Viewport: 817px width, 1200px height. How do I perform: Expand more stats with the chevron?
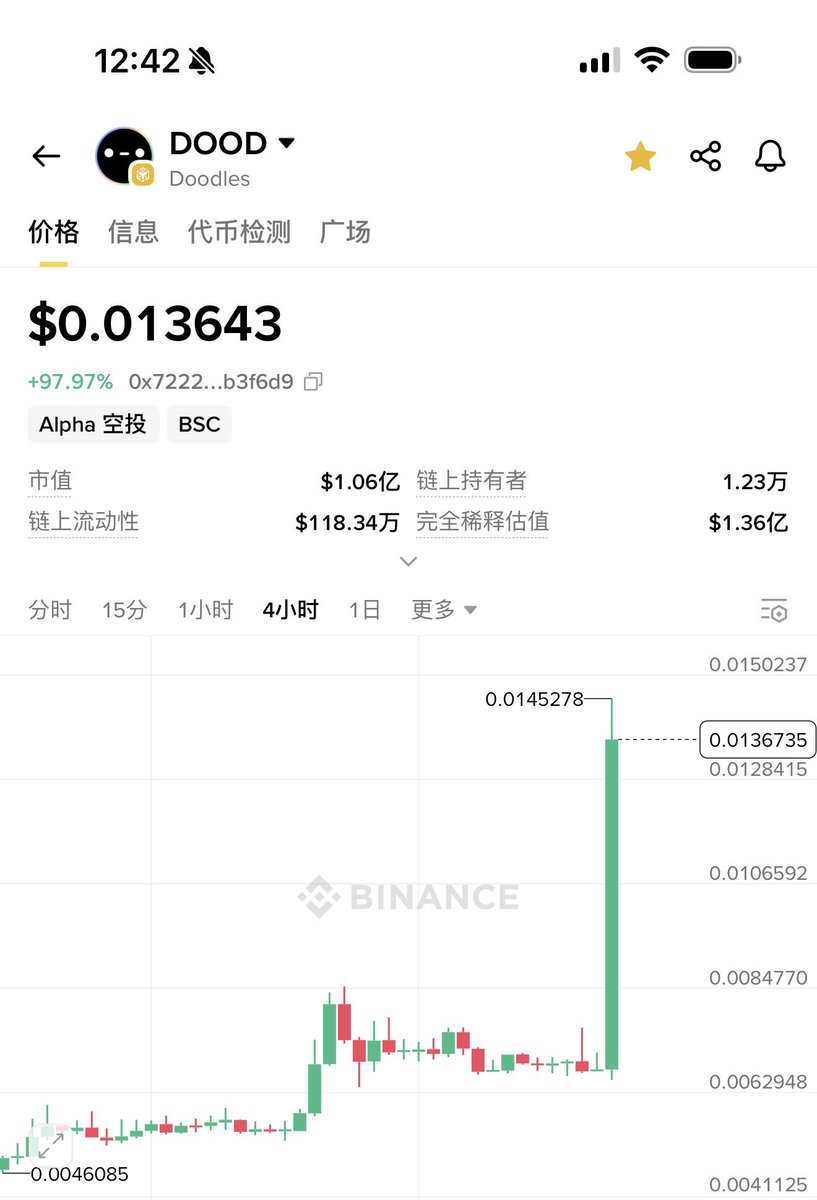click(408, 562)
